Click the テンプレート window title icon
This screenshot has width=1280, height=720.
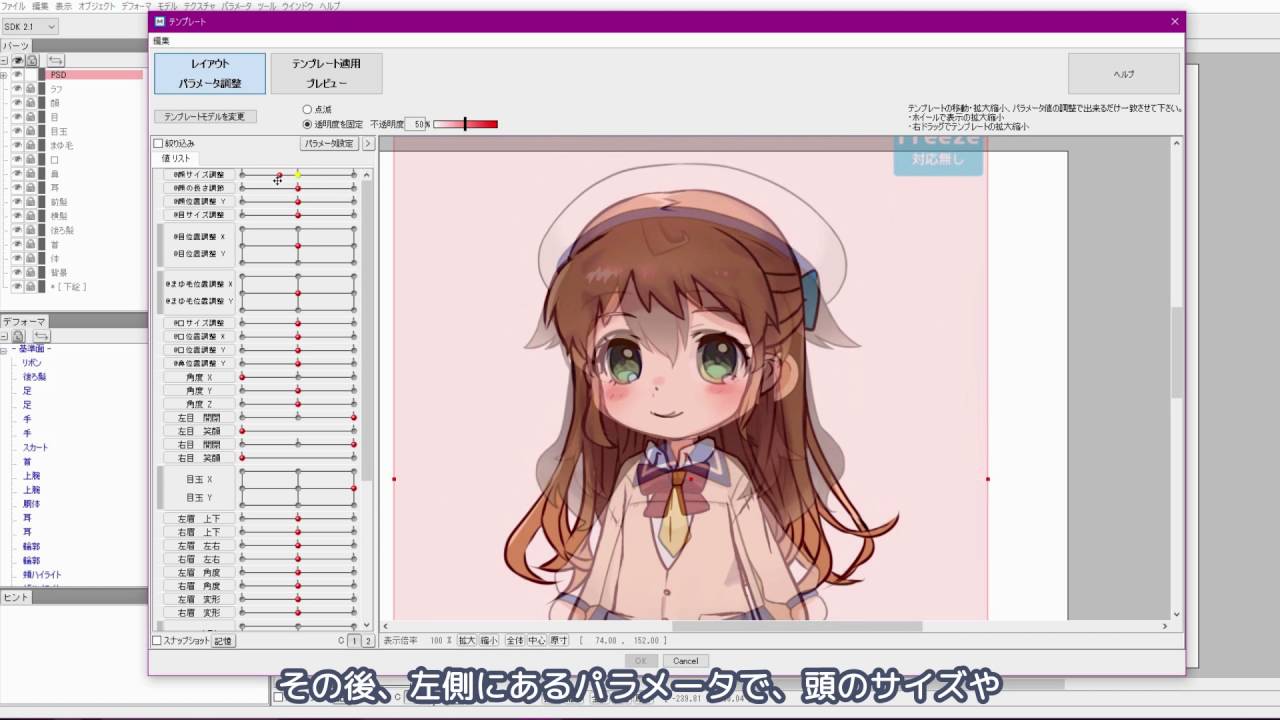click(x=159, y=21)
